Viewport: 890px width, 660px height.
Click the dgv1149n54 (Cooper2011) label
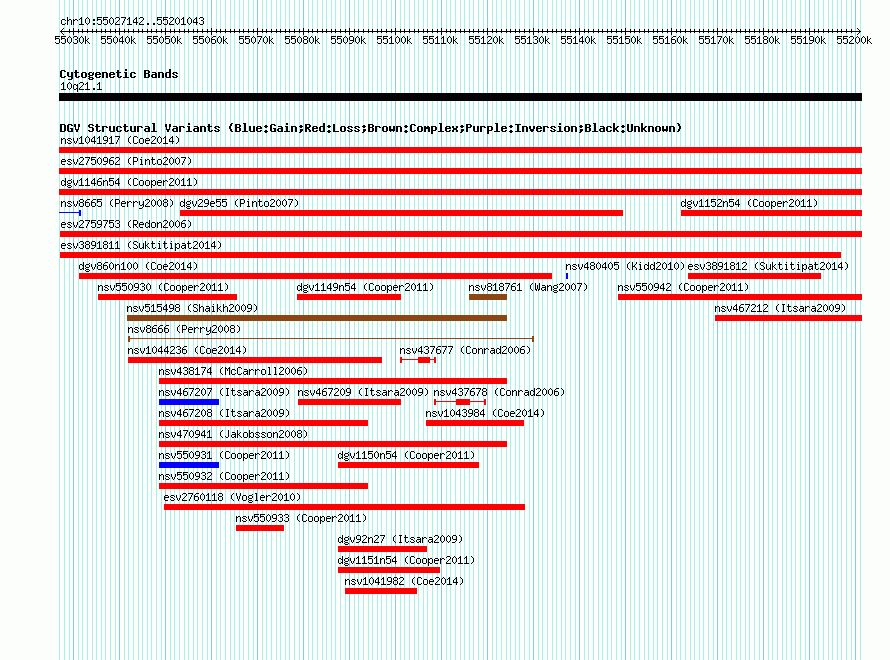click(x=365, y=287)
